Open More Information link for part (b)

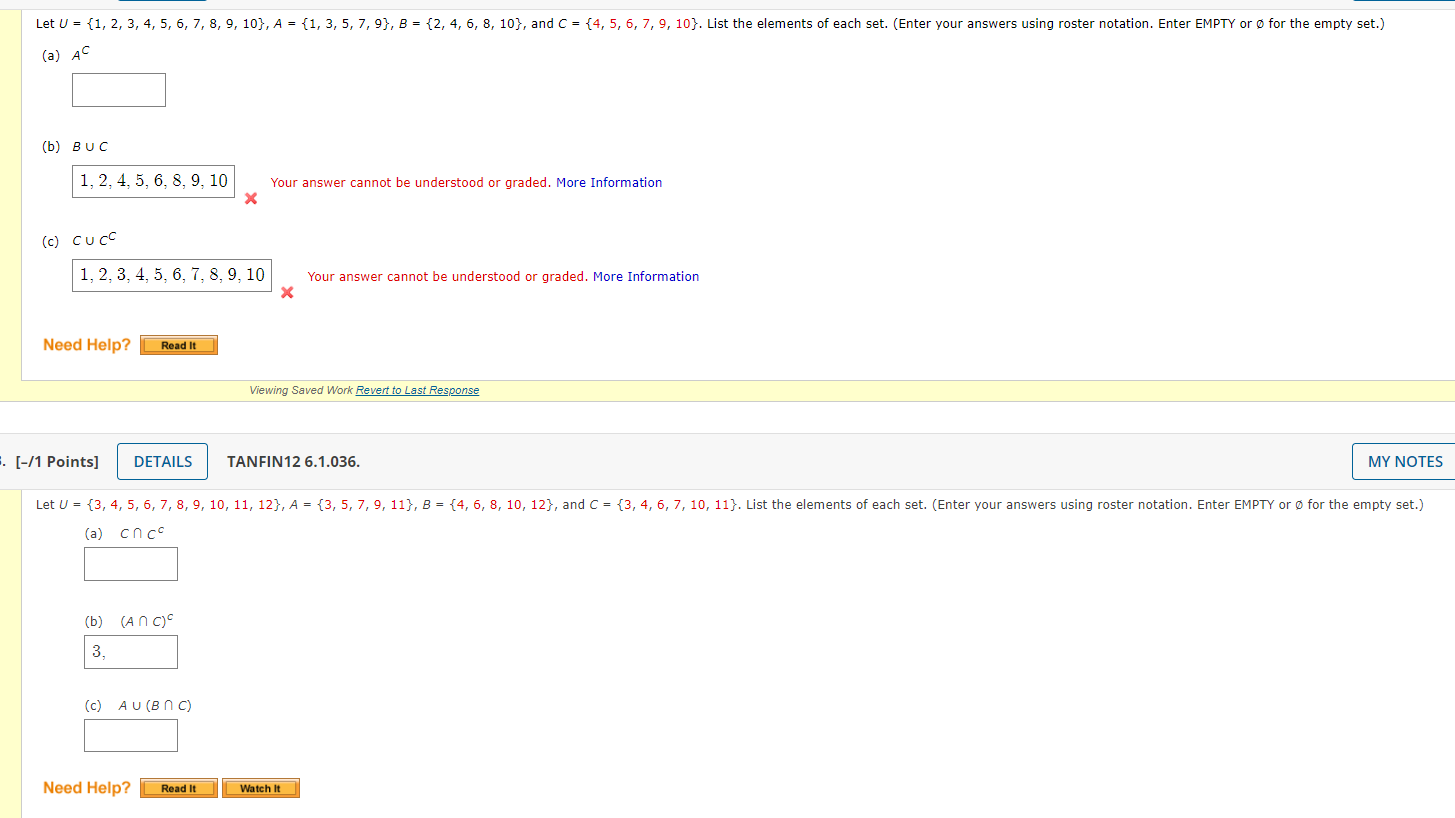point(609,182)
